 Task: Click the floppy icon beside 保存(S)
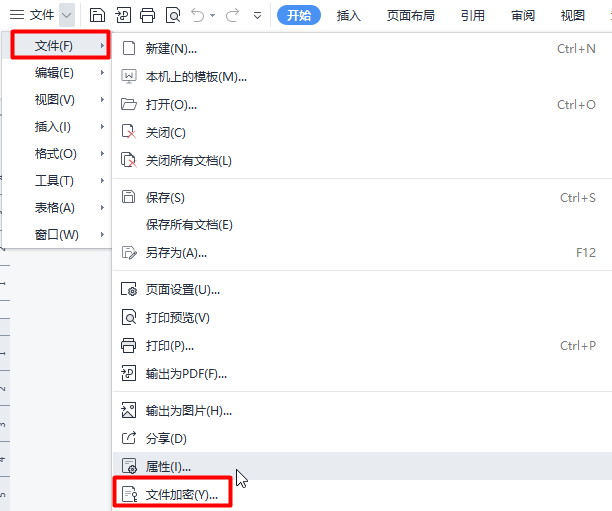click(x=128, y=197)
